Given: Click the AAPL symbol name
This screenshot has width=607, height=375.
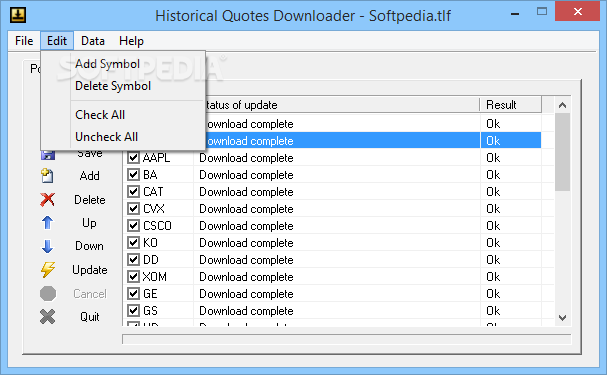Looking at the screenshot, I should click(x=156, y=158).
